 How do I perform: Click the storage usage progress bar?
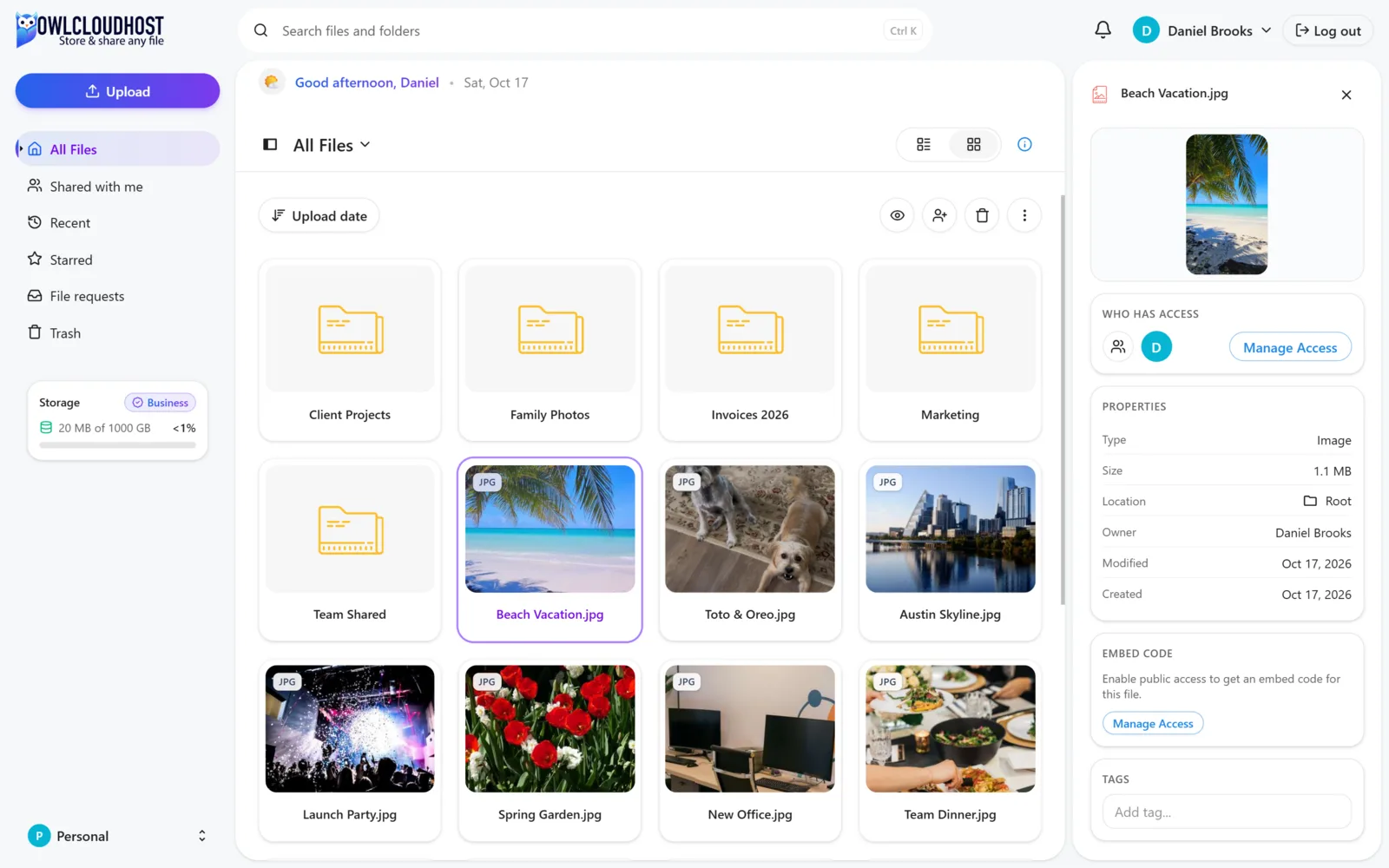tap(117, 445)
